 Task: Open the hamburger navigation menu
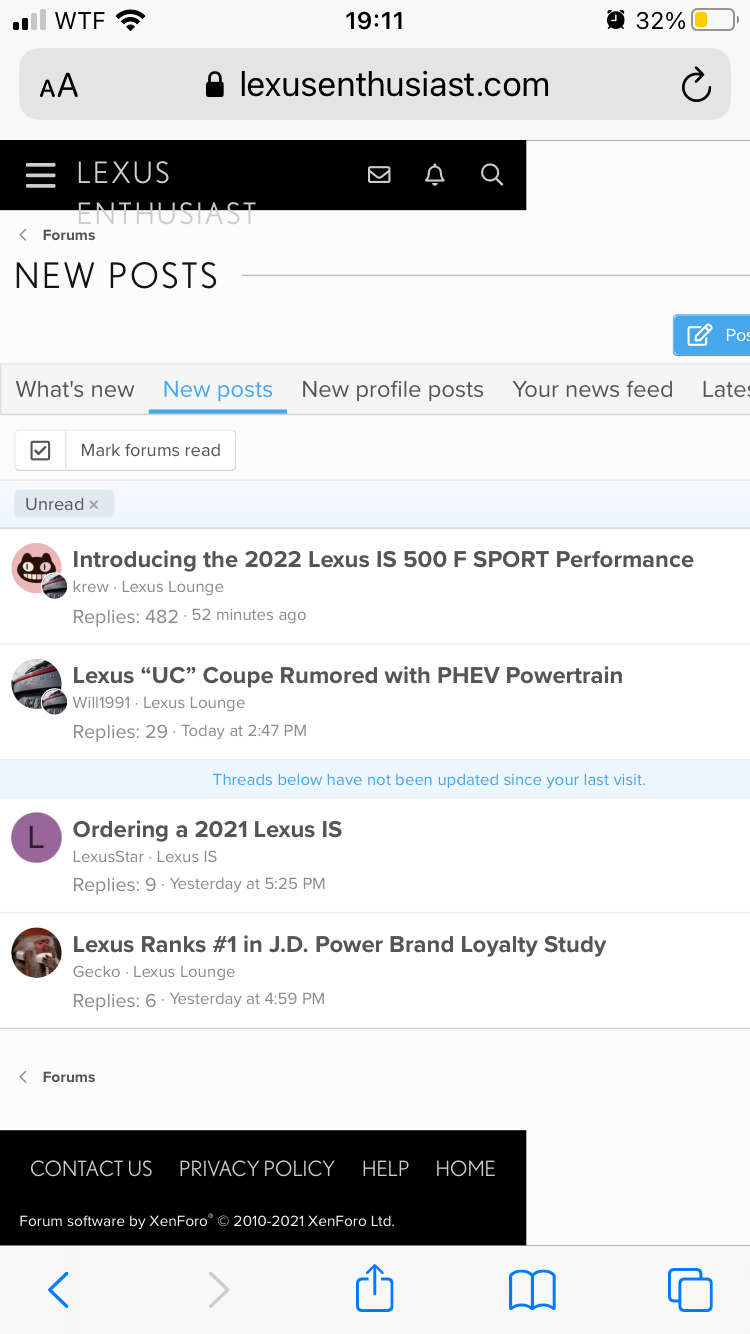(41, 175)
